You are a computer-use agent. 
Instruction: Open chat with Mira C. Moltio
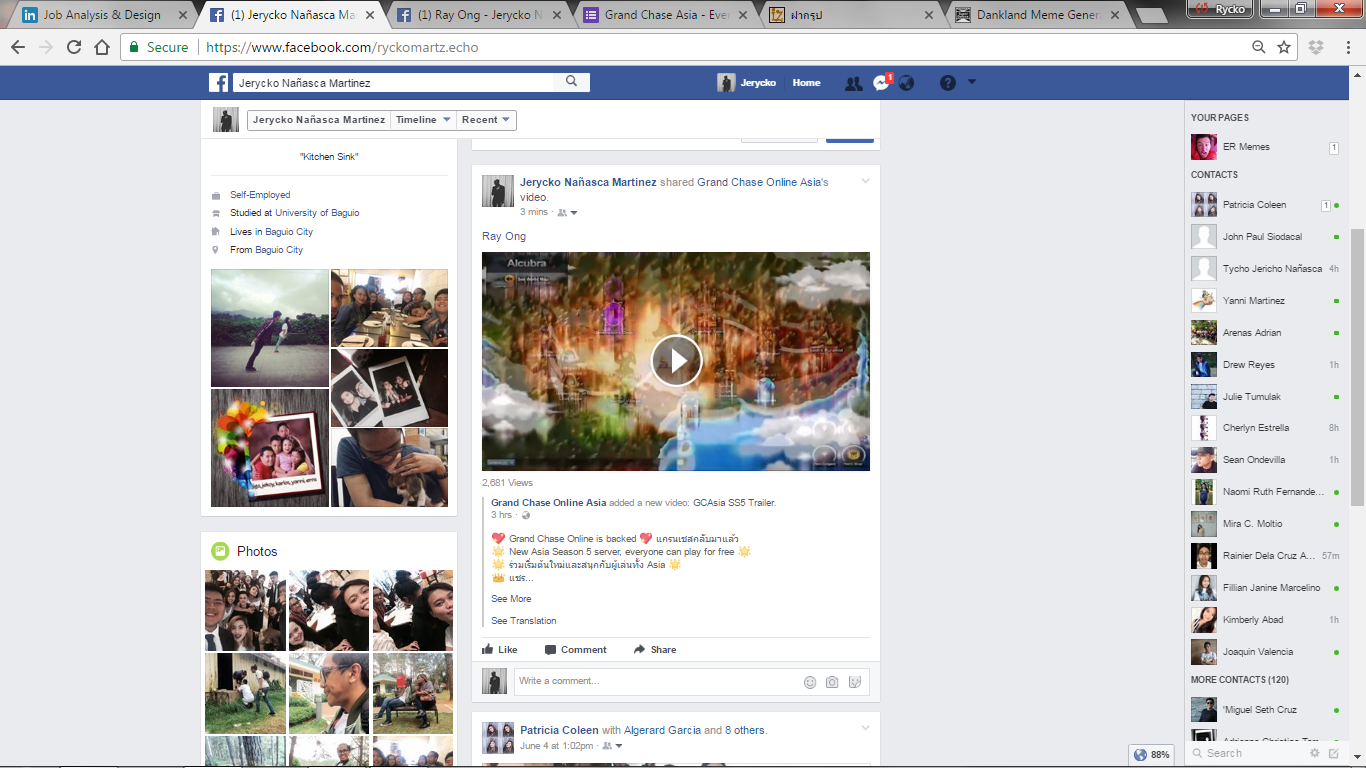point(1265,524)
